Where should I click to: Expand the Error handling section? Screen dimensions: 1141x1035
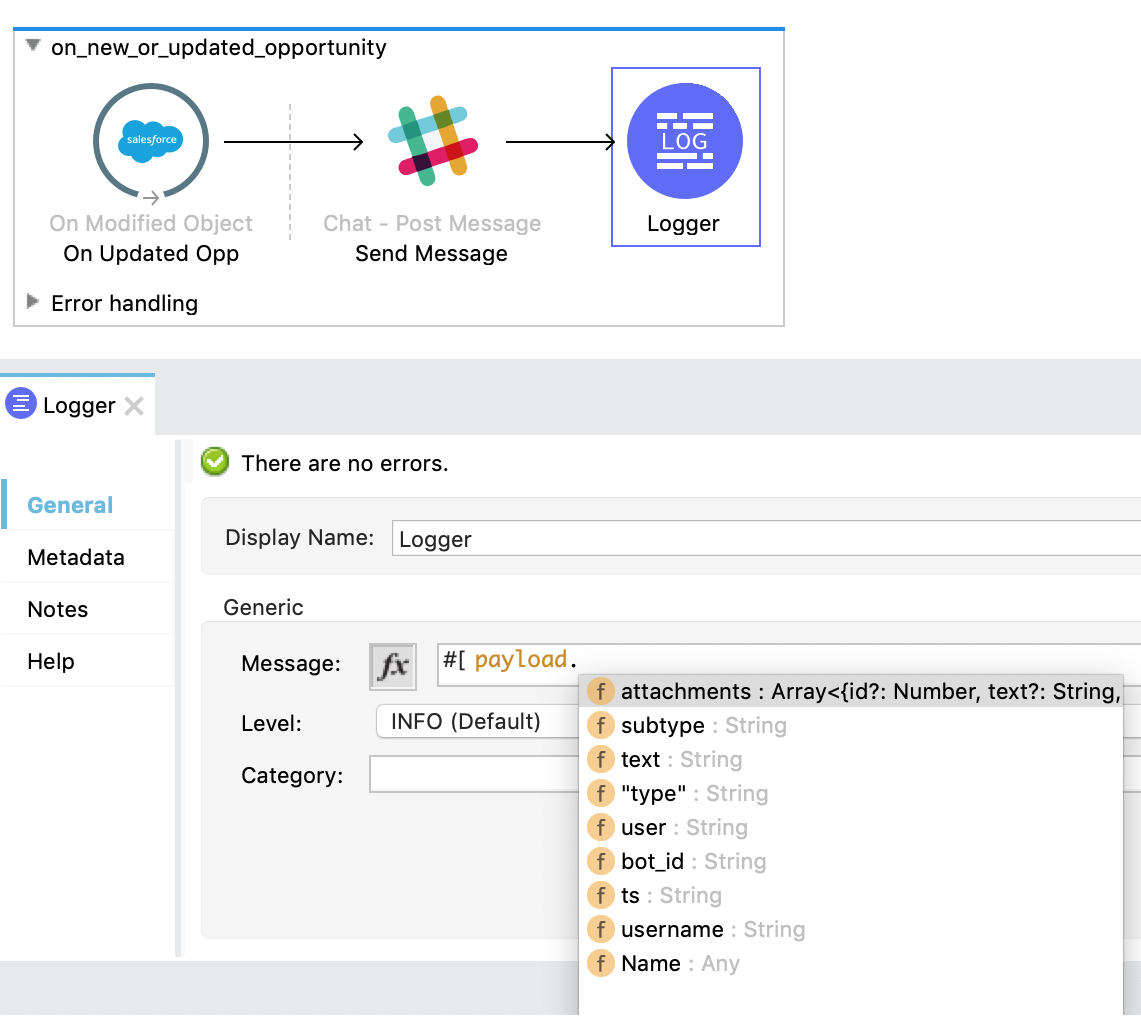(x=33, y=303)
